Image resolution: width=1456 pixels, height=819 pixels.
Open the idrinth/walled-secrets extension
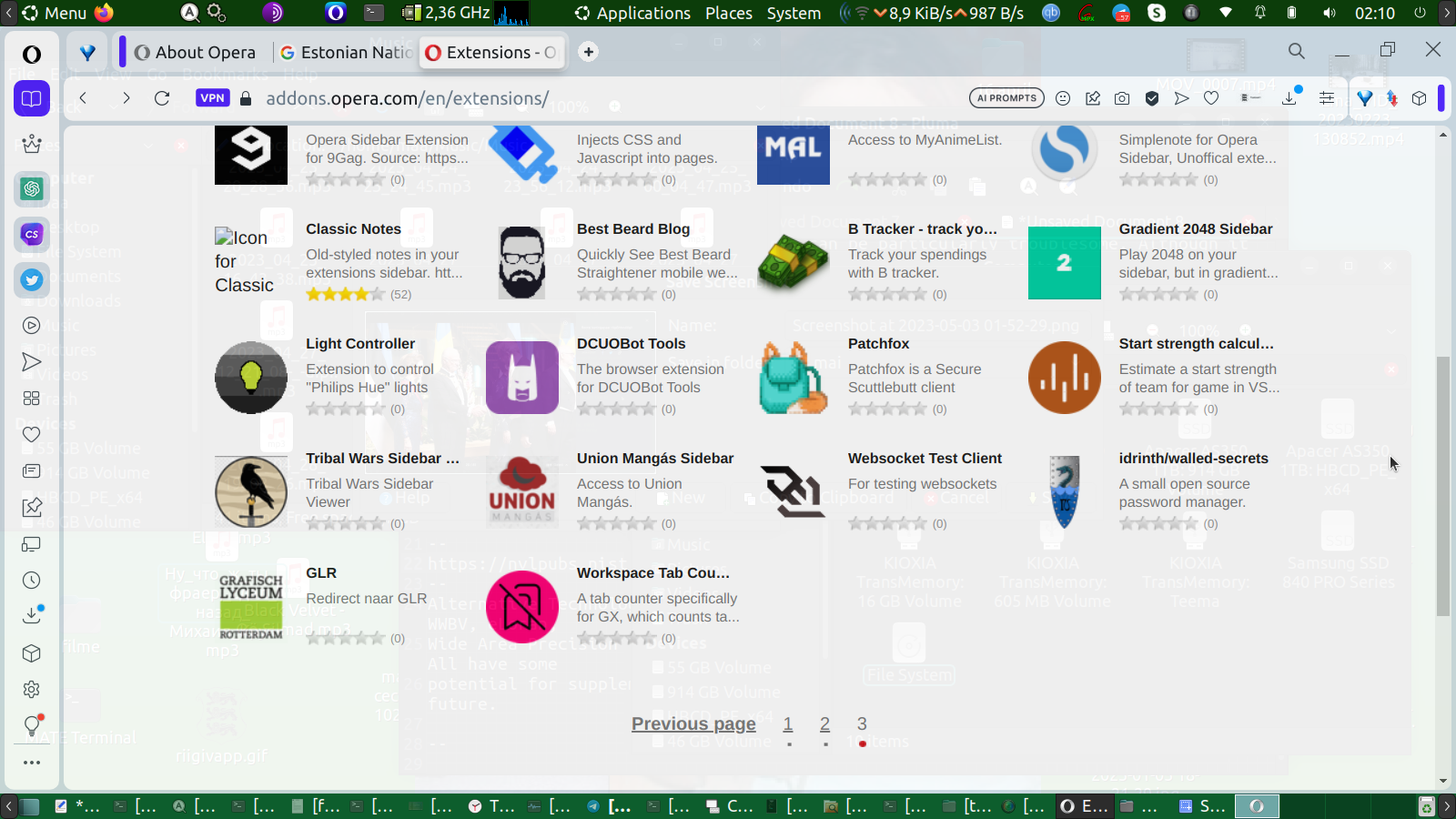pyautogui.click(x=1193, y=458)
